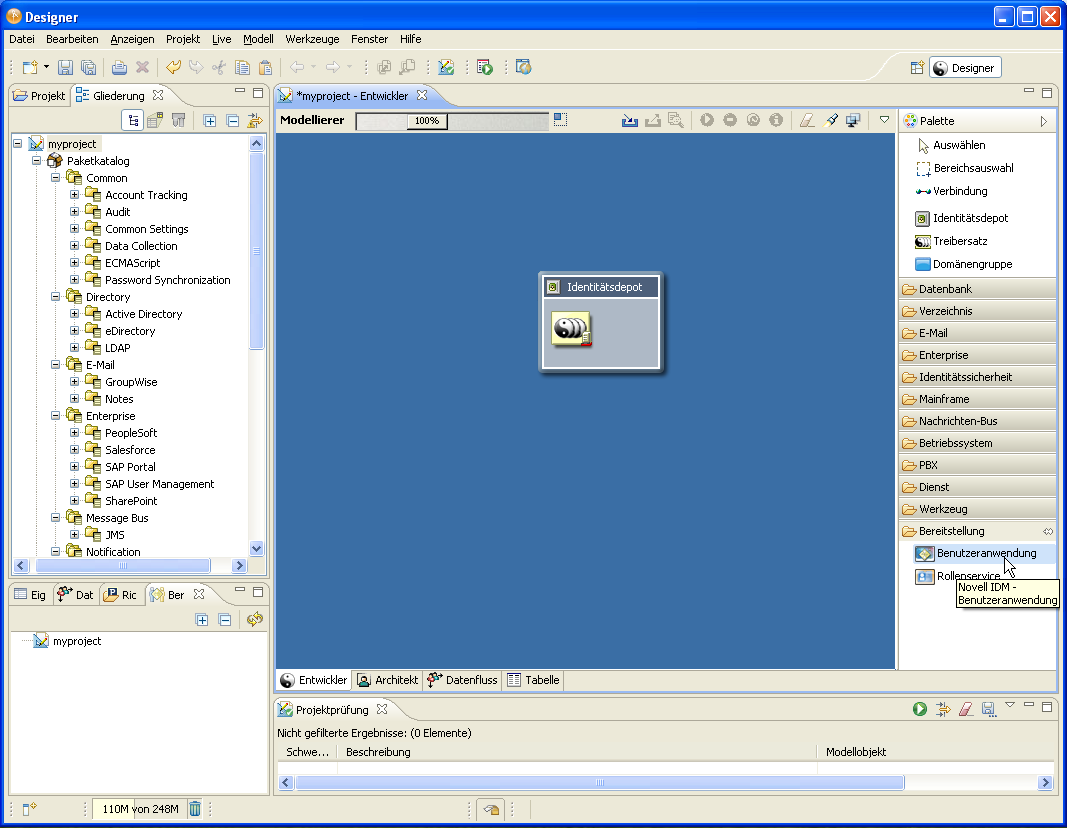
Task: Select the Bereichsauswahl marquee tool
Action: point(972,168)
